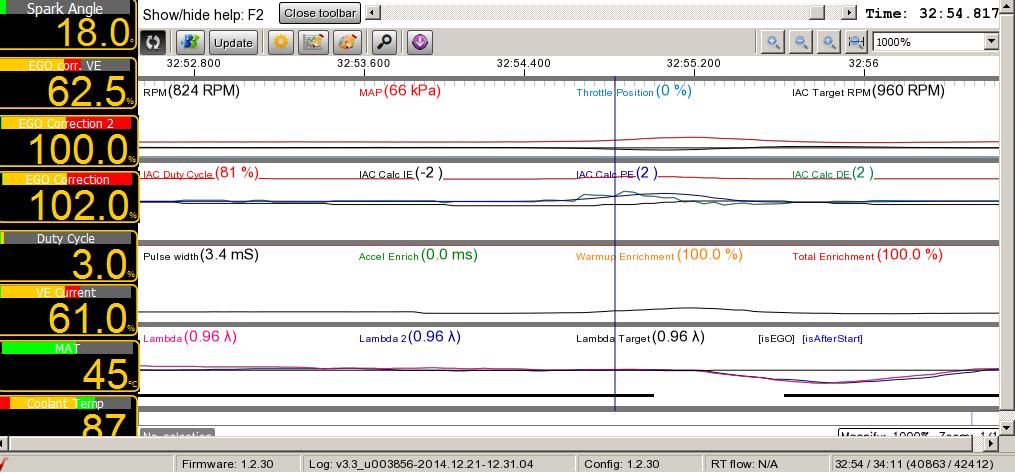Click the EGO corr. VE gauge
1015x473 pixels.
[68, 83]
